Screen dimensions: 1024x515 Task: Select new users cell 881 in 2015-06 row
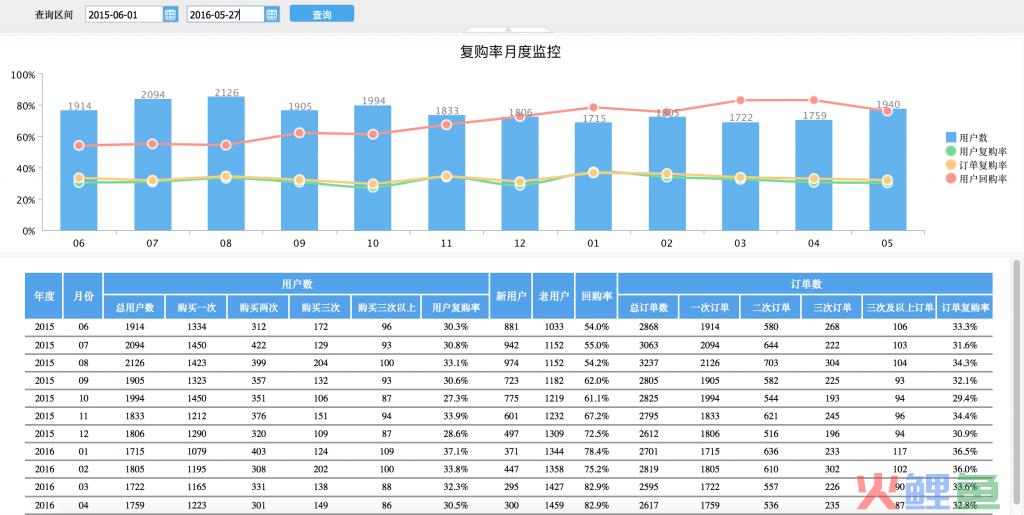(511, 327)
